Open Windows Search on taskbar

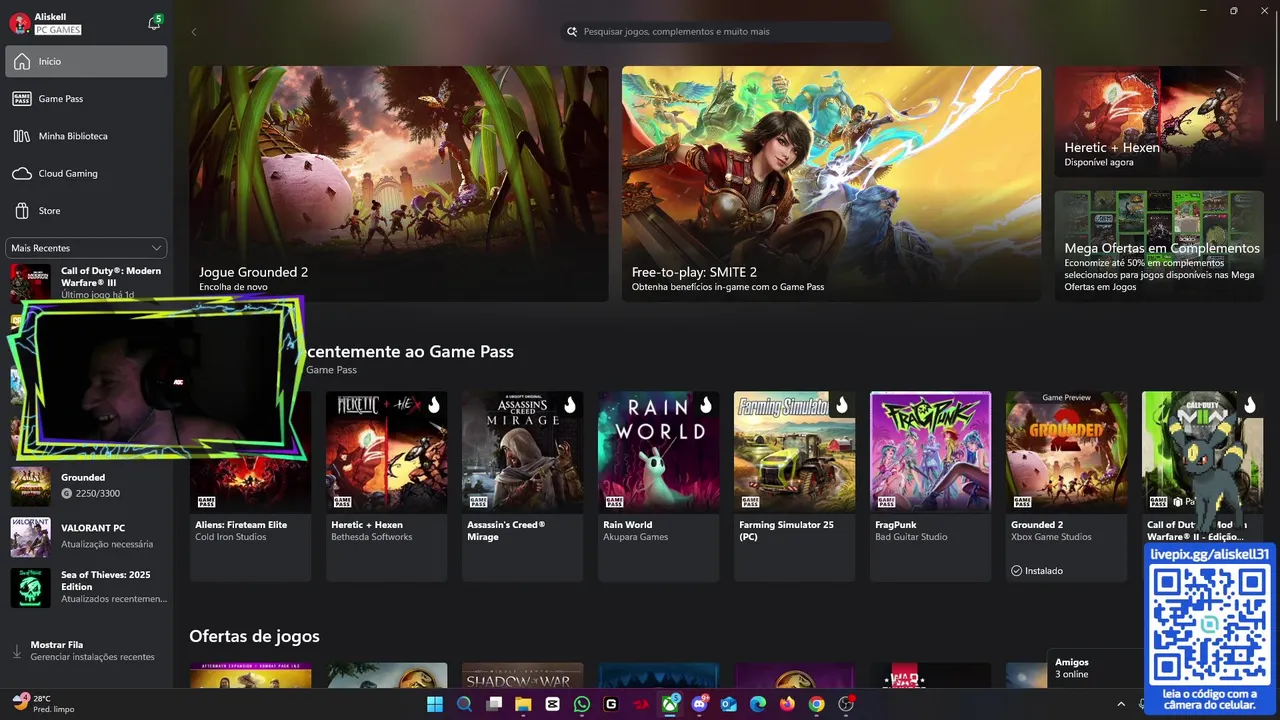click(x=464, y=704)
